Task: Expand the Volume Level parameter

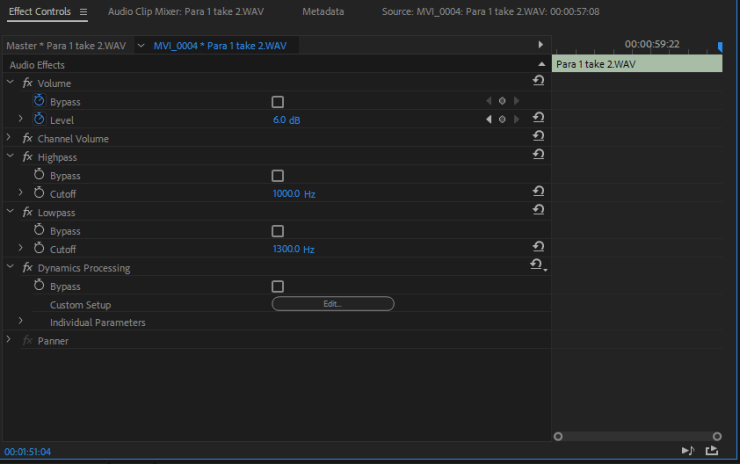Action: [x=20, y=119]
